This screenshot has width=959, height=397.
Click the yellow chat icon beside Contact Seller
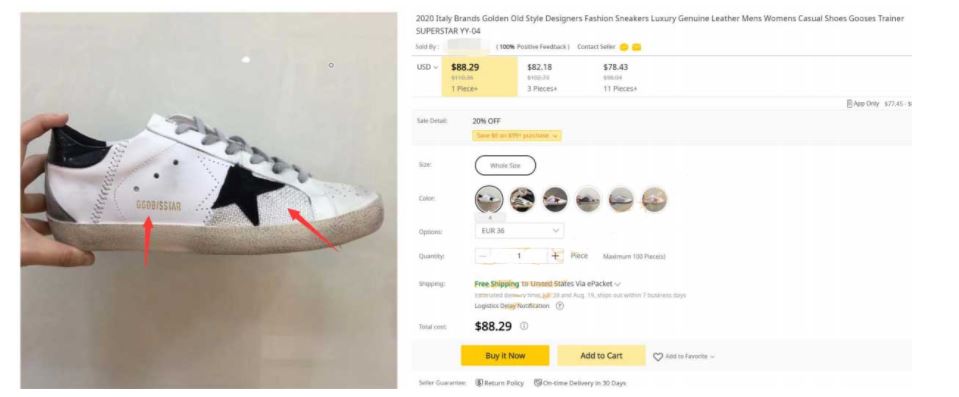(623, 47)
